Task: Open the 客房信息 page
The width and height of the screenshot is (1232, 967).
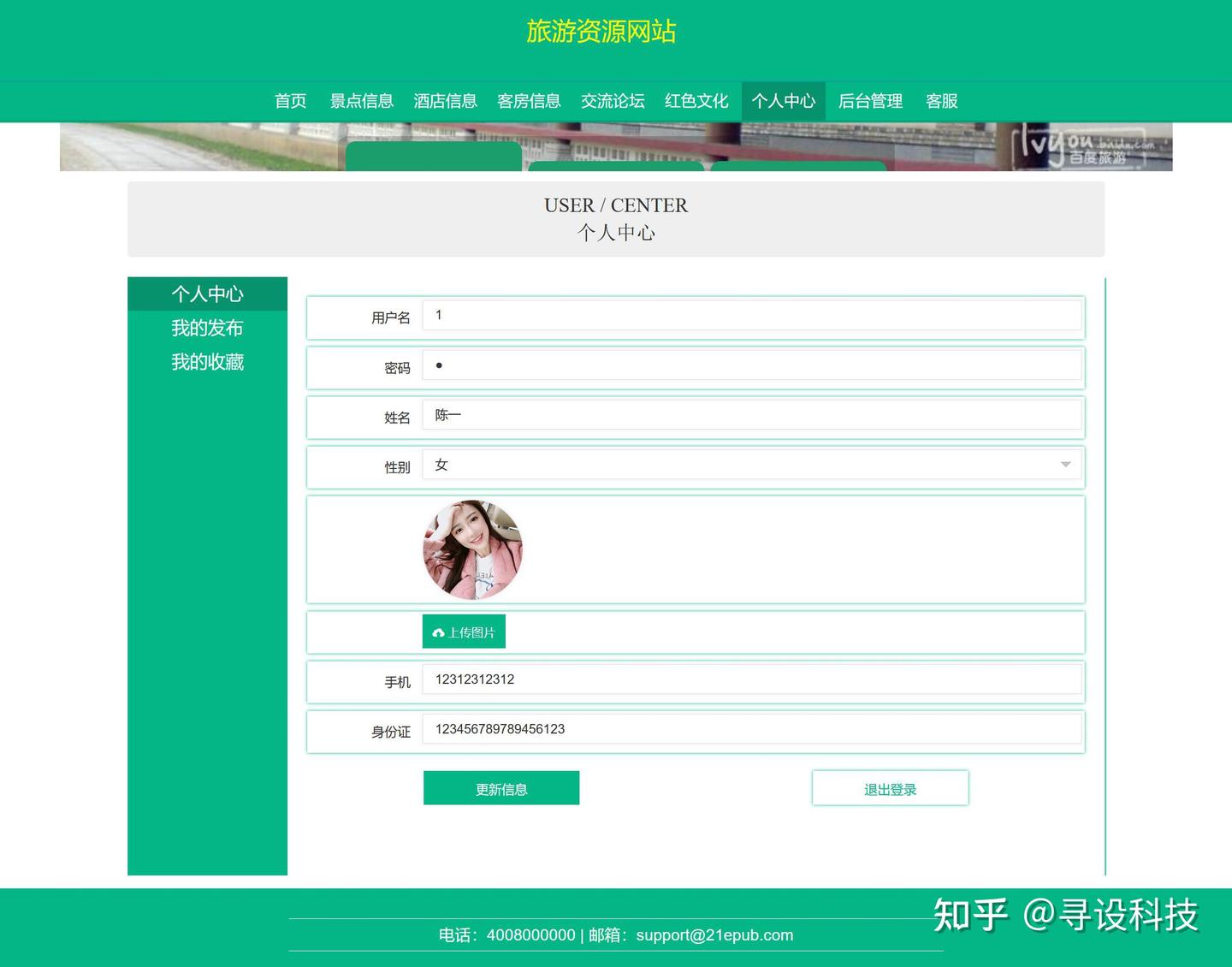Action: pyautogui.click(x=529, y=101)
